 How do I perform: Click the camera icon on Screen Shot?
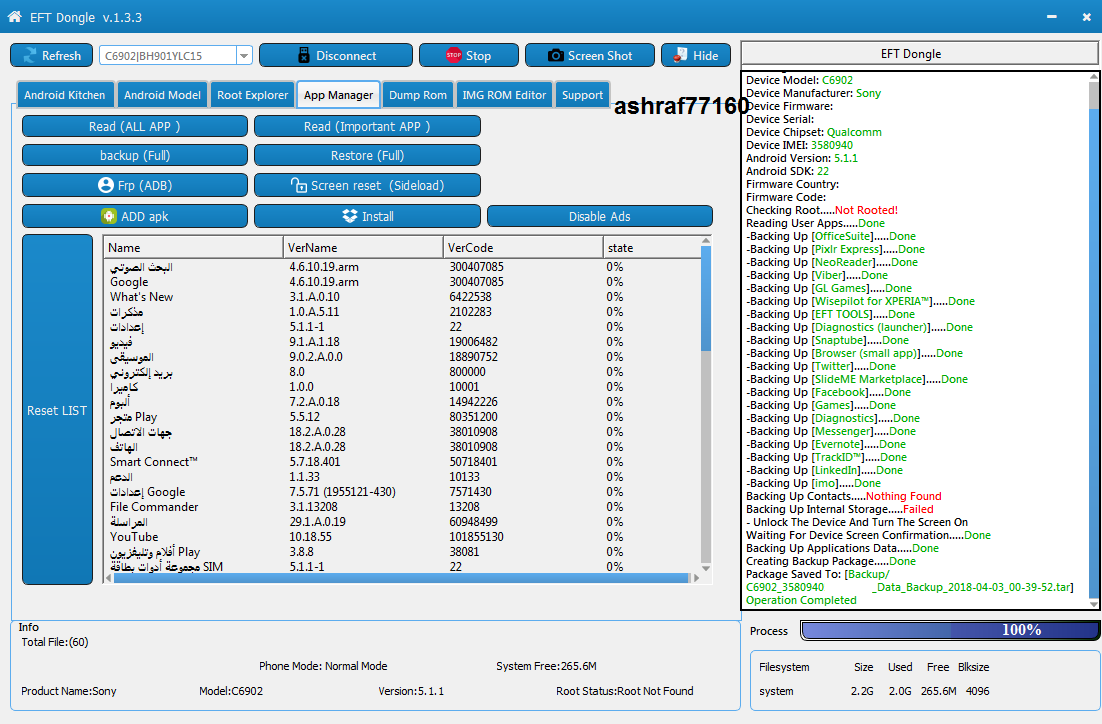(x=555, y=56)
